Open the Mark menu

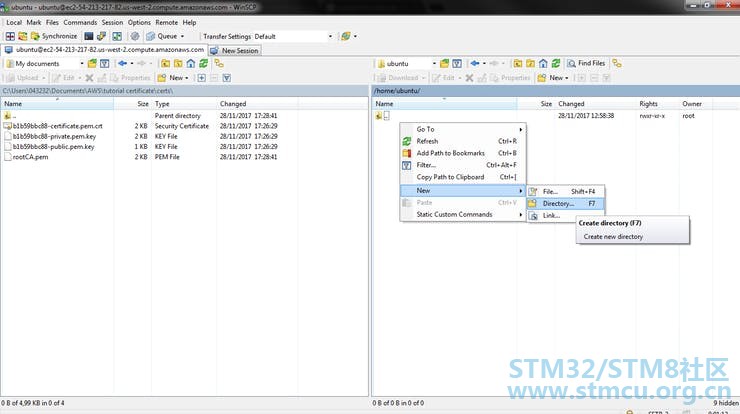(x=34, y=23)
